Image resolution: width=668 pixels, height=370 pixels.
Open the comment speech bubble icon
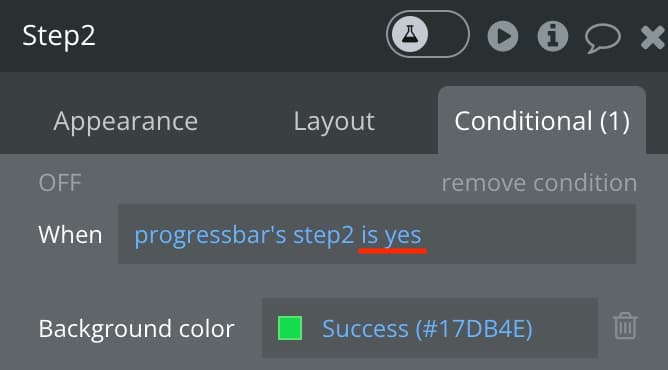pos(602,38)
